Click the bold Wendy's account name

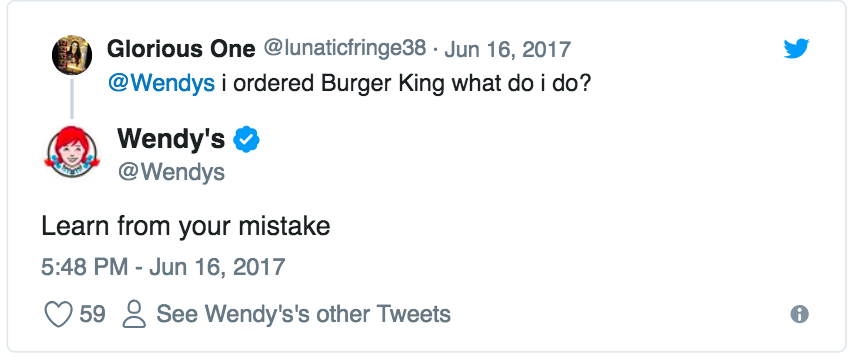click(x=171, y=138)
